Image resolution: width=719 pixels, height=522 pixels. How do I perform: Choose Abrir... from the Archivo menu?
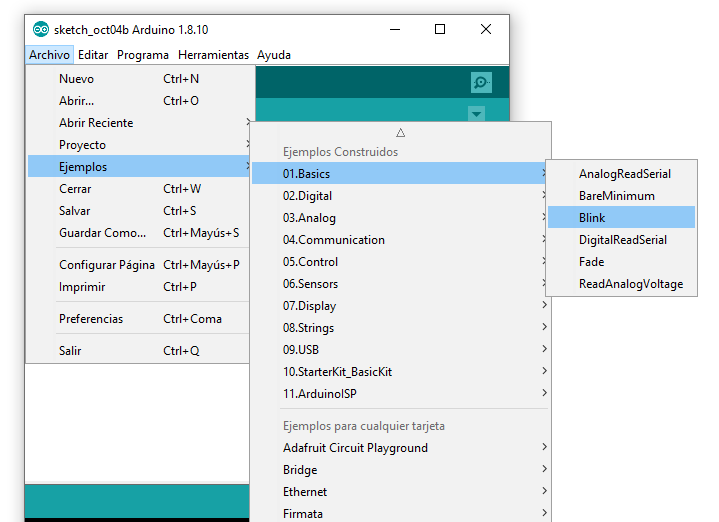click(138, 101)
